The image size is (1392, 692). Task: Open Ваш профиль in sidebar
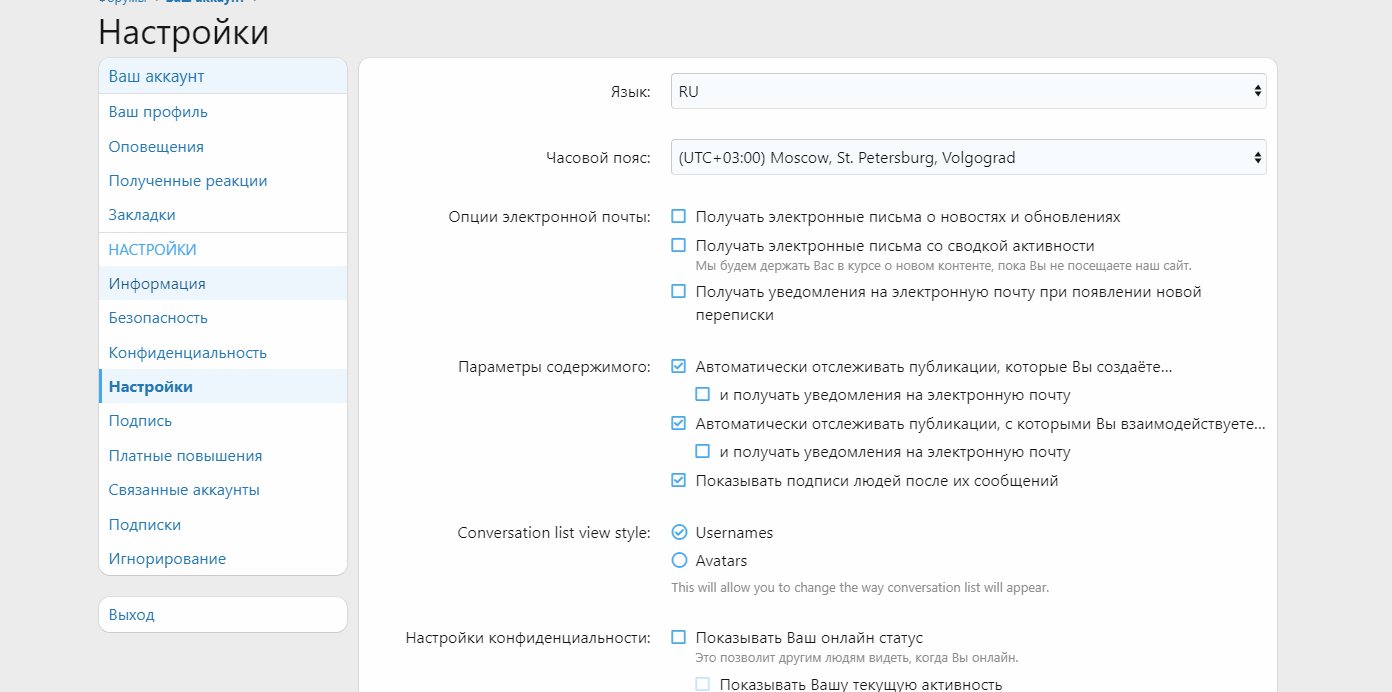(158, 112)
